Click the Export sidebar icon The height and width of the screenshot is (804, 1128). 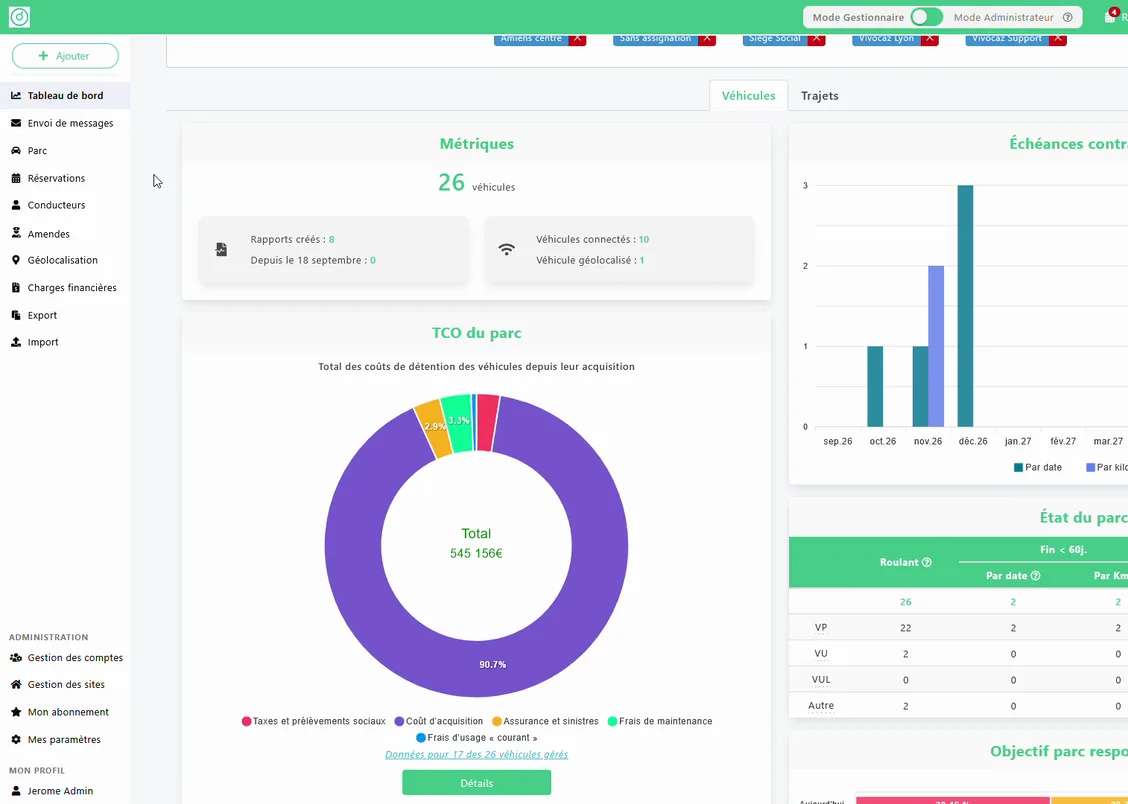(16, 315)
